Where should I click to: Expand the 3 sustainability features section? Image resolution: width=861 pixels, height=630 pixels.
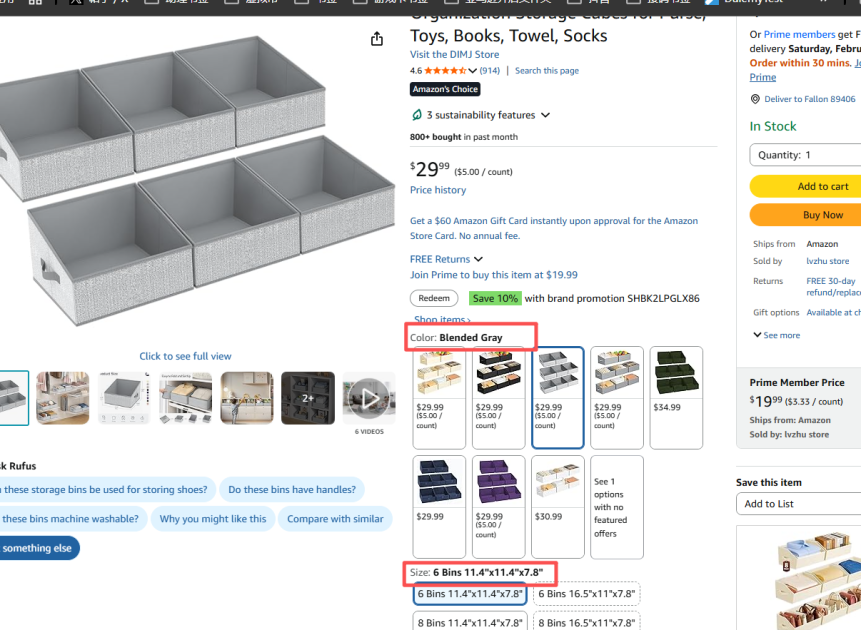tap(545, 115)
